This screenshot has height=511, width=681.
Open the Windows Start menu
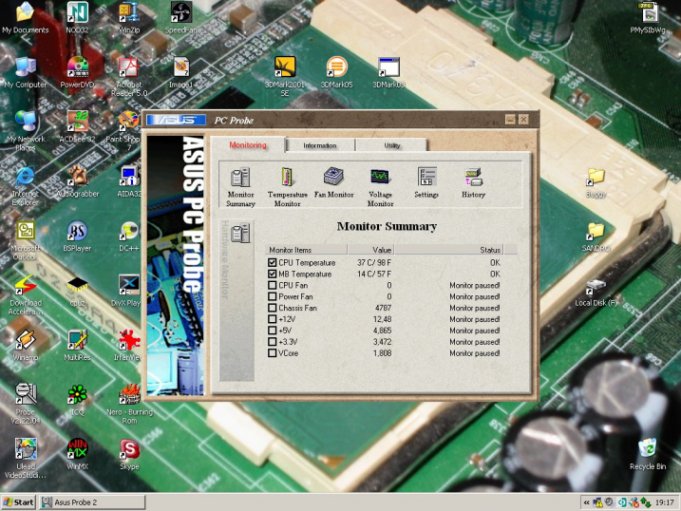[x=18, y=502]
